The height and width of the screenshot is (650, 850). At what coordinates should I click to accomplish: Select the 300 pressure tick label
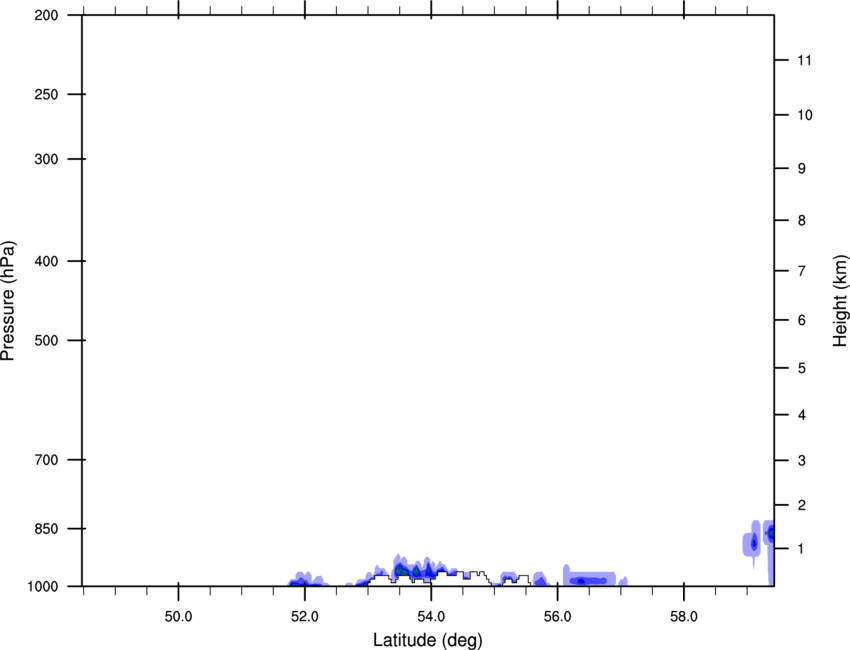pyautogui.click(x=46, y=159)
